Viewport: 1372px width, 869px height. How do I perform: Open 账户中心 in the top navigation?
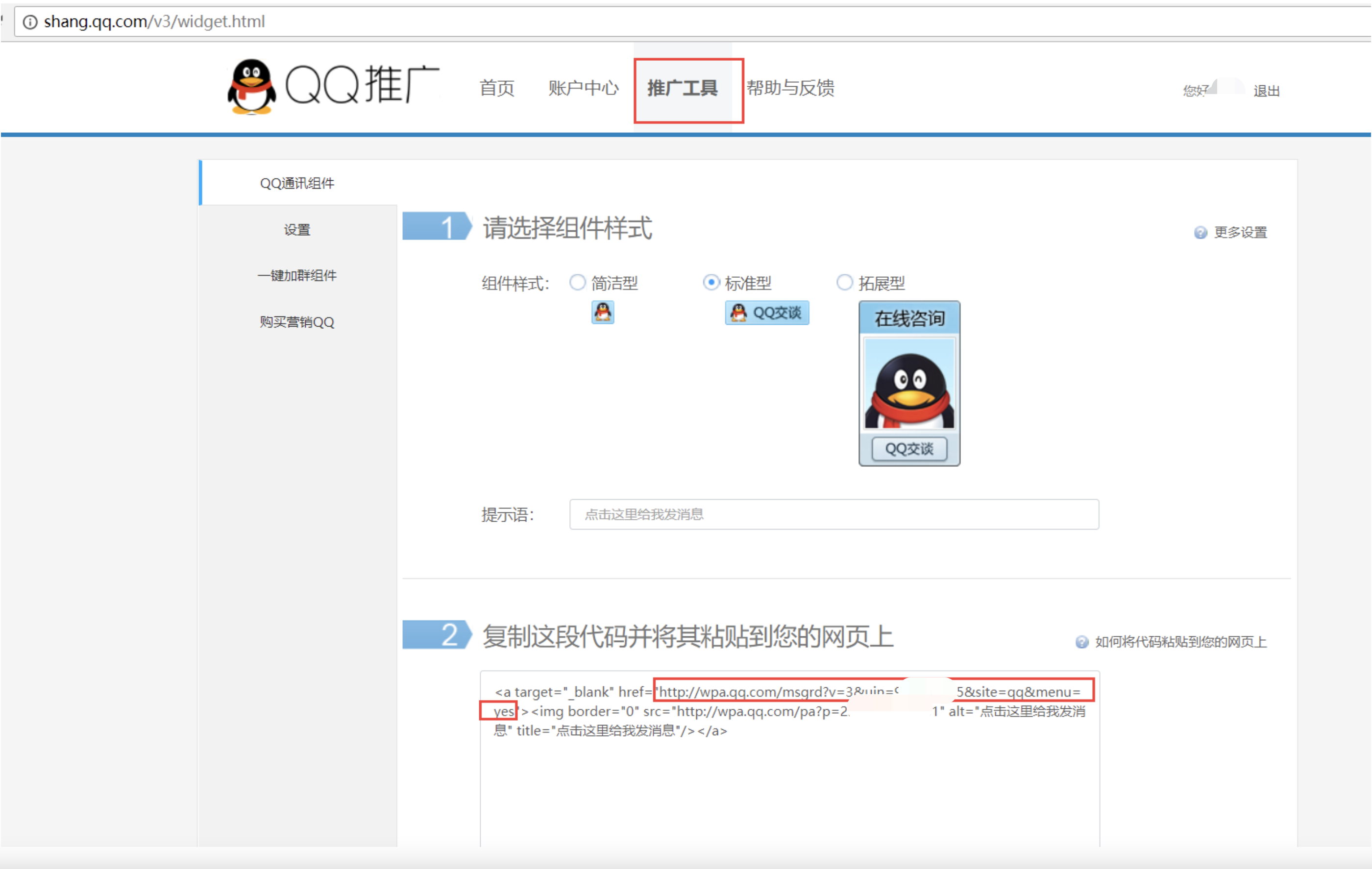(583, 88)
